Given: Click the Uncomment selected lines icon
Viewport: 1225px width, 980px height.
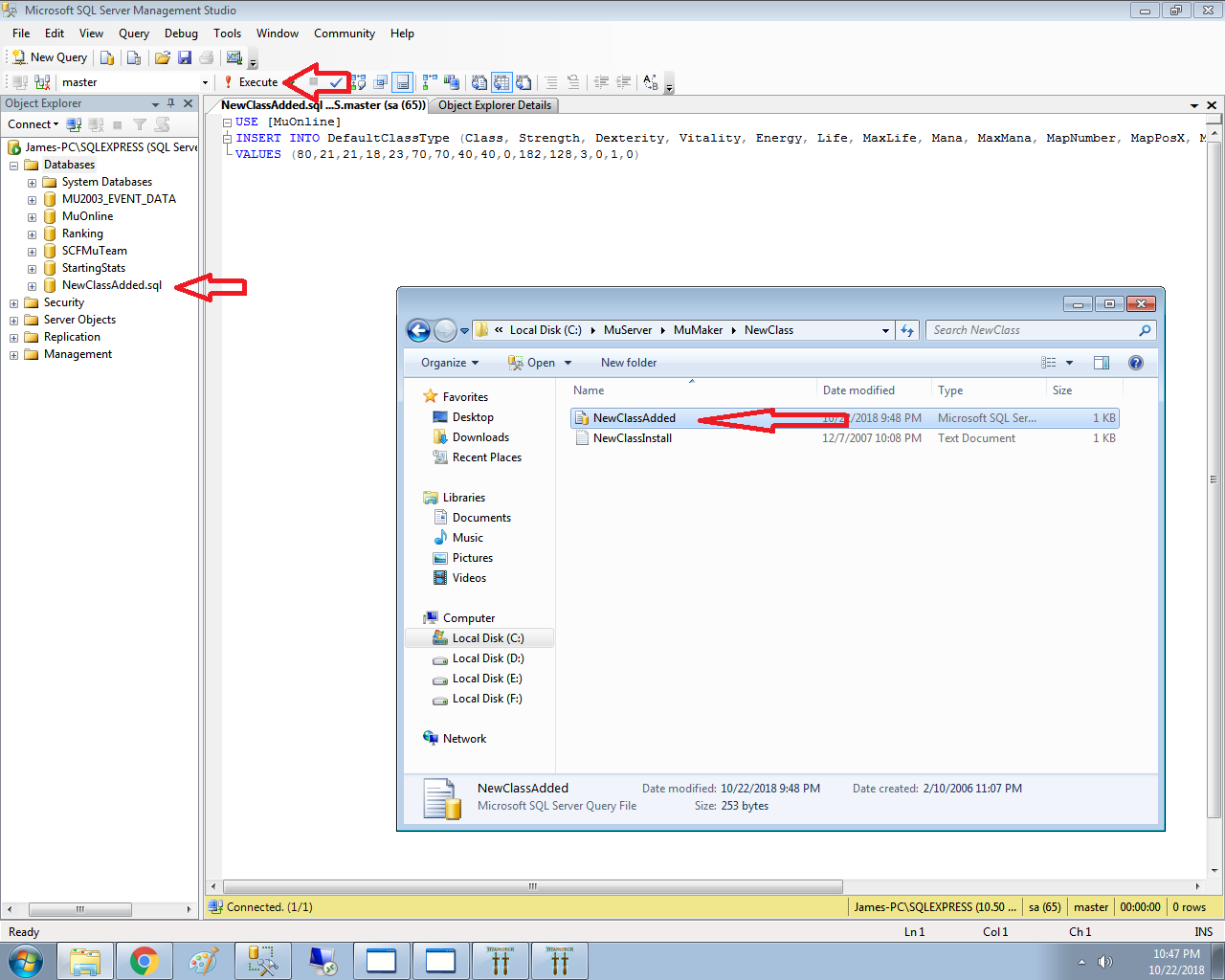Looking at the screenshot, I should coord(573,82).
